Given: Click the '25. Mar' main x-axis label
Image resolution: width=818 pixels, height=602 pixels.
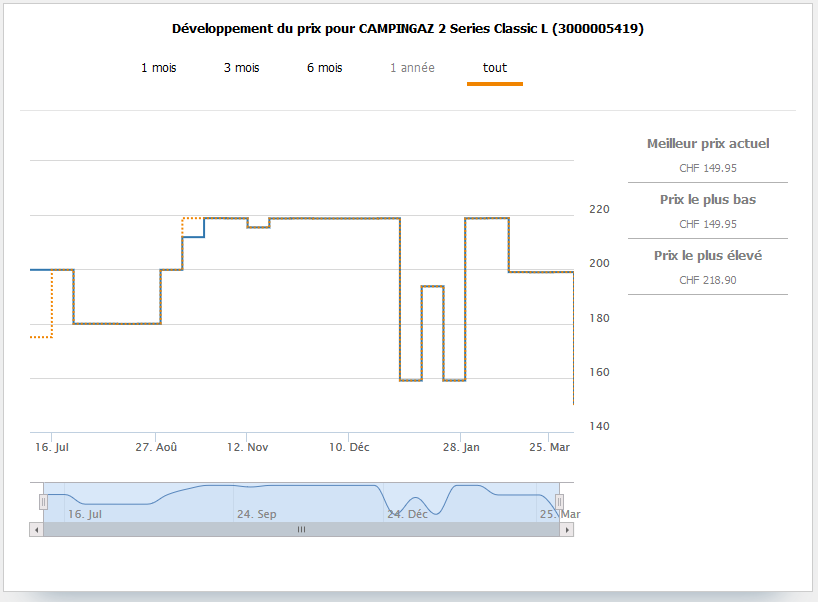Looking at the screenshot, I should coord(549,447).
